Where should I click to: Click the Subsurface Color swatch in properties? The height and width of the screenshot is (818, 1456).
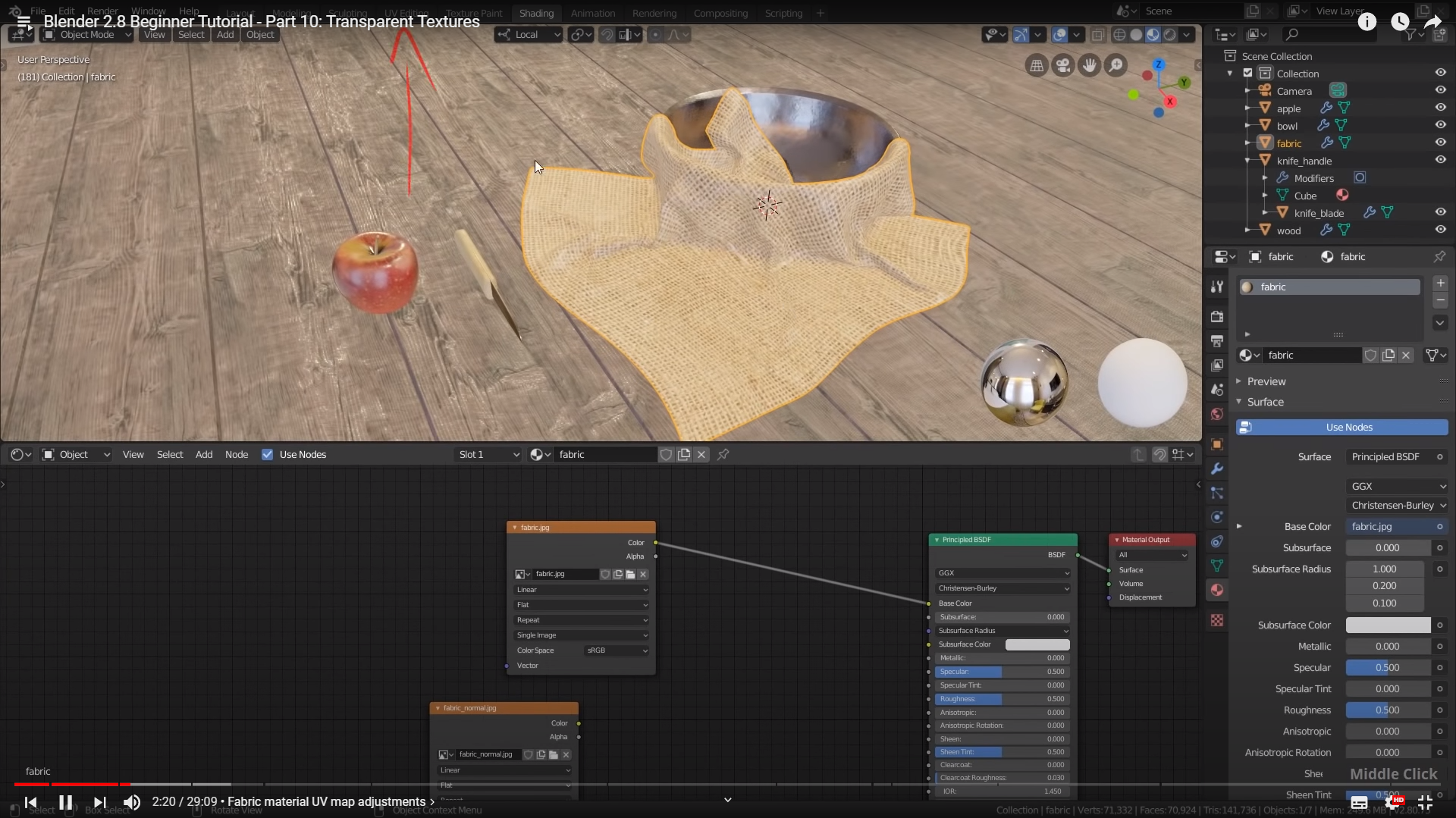pyautogui.click(x=1388, y=625)
